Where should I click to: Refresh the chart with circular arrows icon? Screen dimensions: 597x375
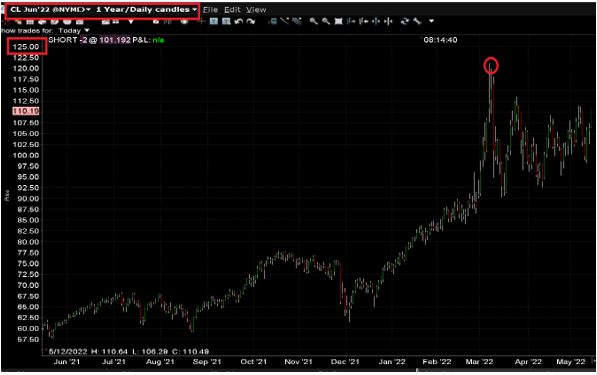405,21
